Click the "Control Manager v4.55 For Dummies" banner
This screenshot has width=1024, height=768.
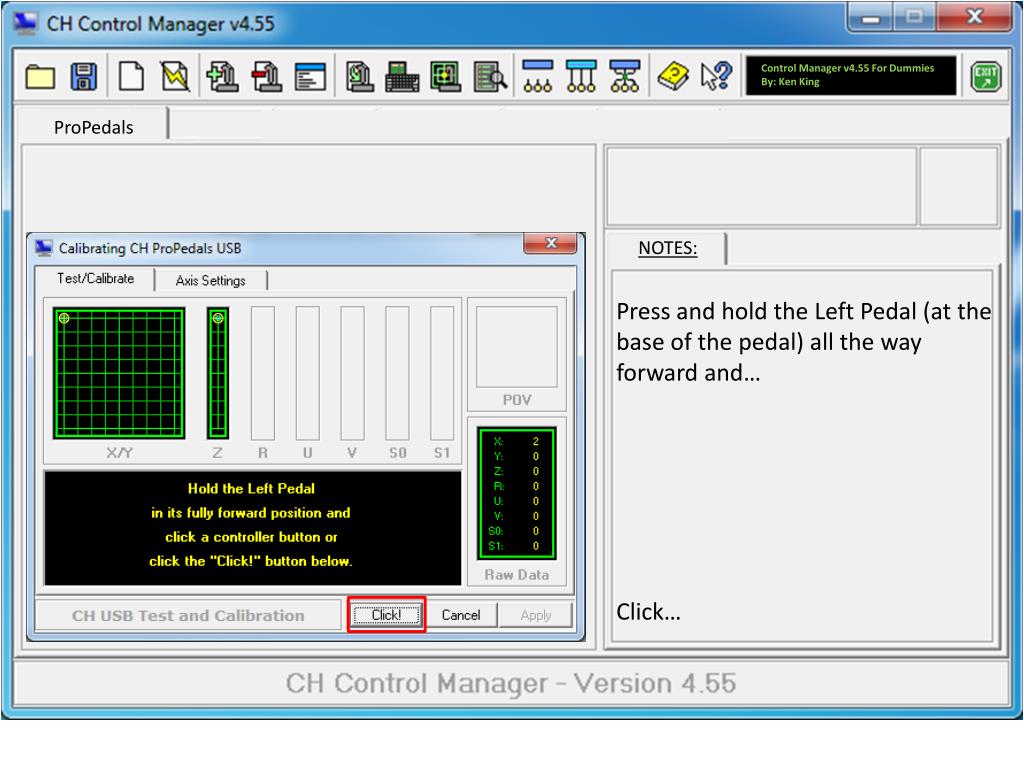point(851,75)
